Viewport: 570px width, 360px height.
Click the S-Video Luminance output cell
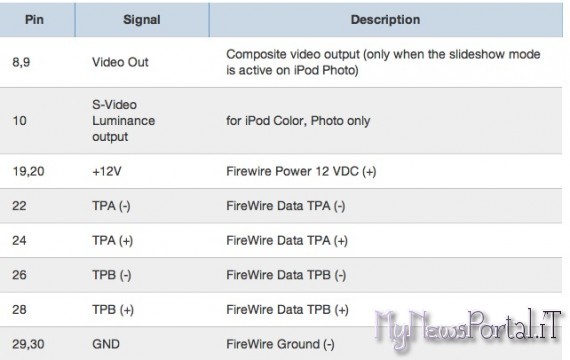tap(124, 121)
